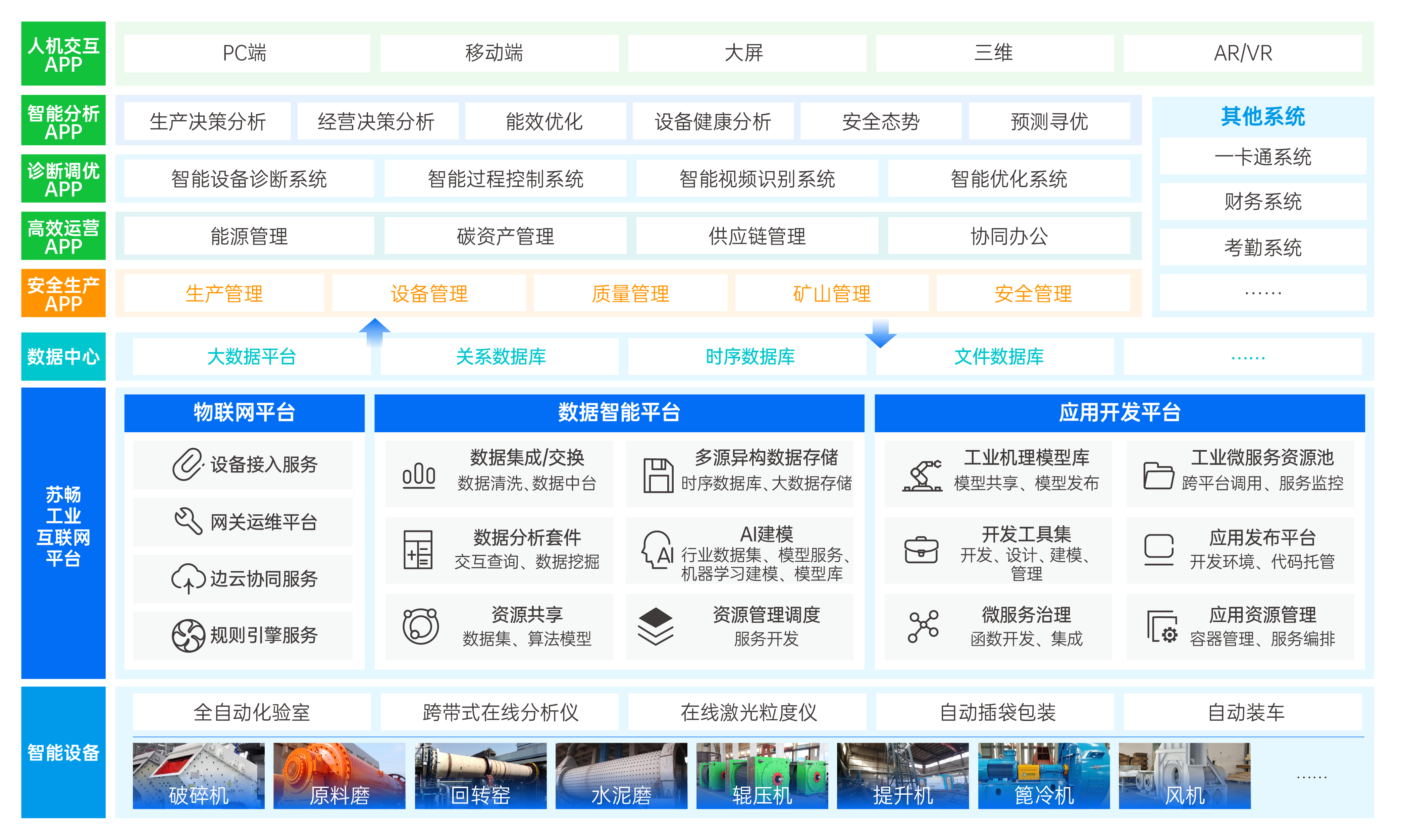Click the 一卡通系统 box

point(1263,156)
